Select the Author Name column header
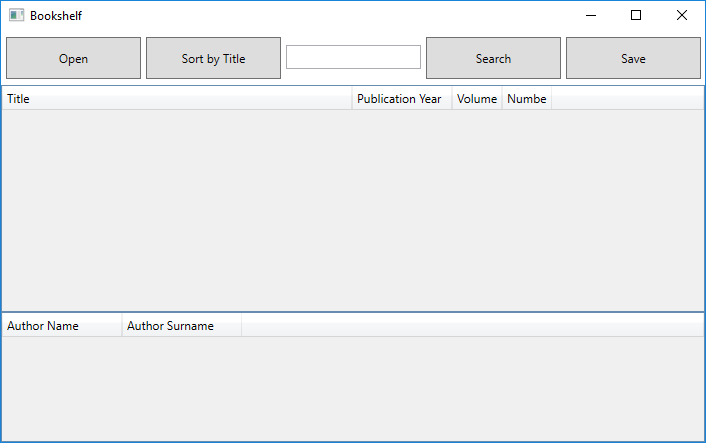This screenshot has height=443, width=706. click(62, 325)
